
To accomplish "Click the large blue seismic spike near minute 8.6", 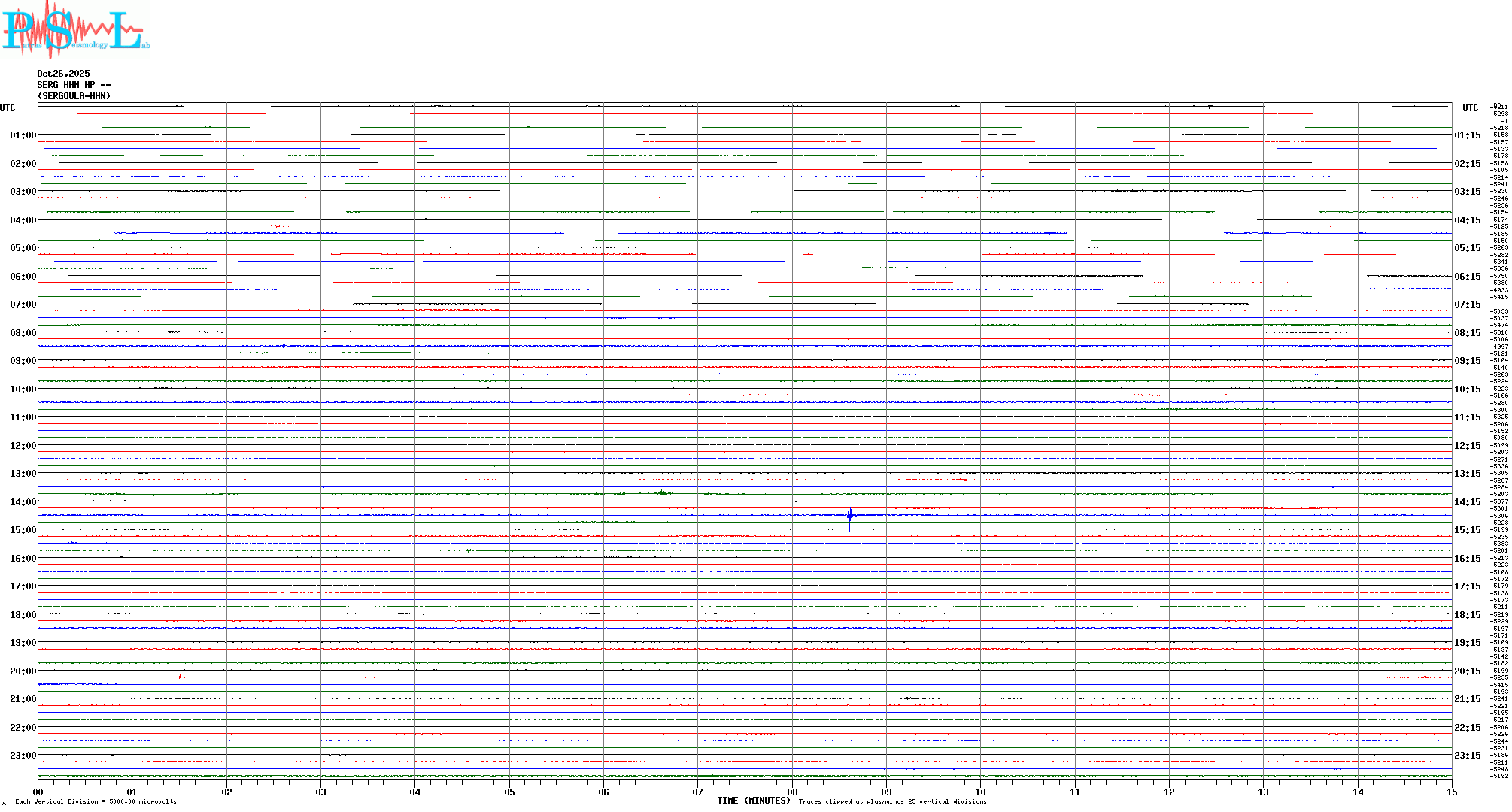I will (x=850, y=516).
